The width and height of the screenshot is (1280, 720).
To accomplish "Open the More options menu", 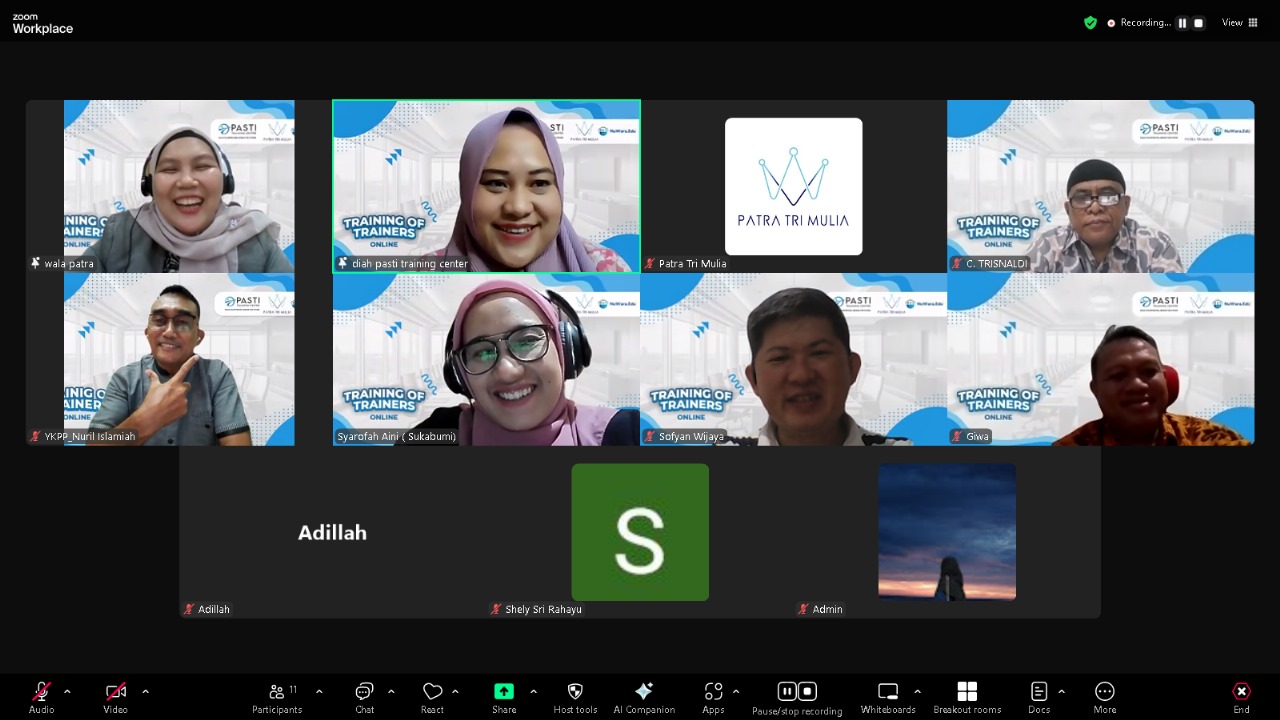I will [1104, 696].
